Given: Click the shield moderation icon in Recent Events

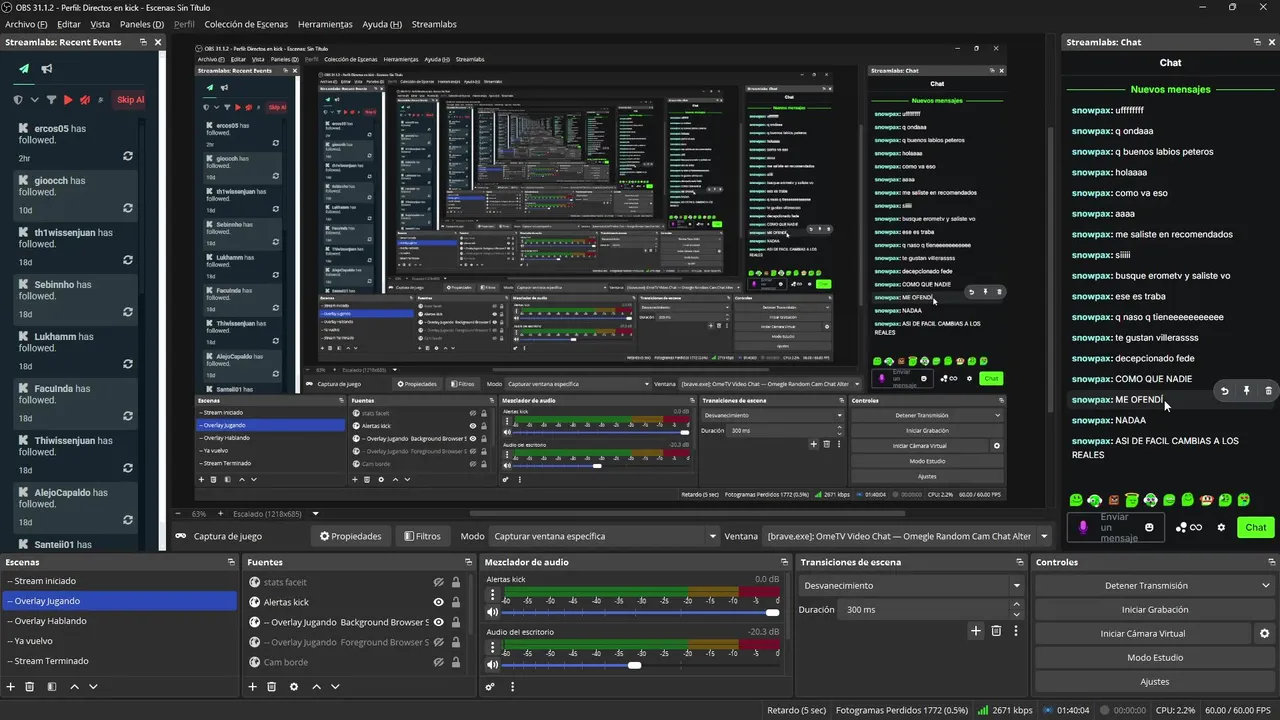Looking at the screenshot, I should click(x=18, y=100).
